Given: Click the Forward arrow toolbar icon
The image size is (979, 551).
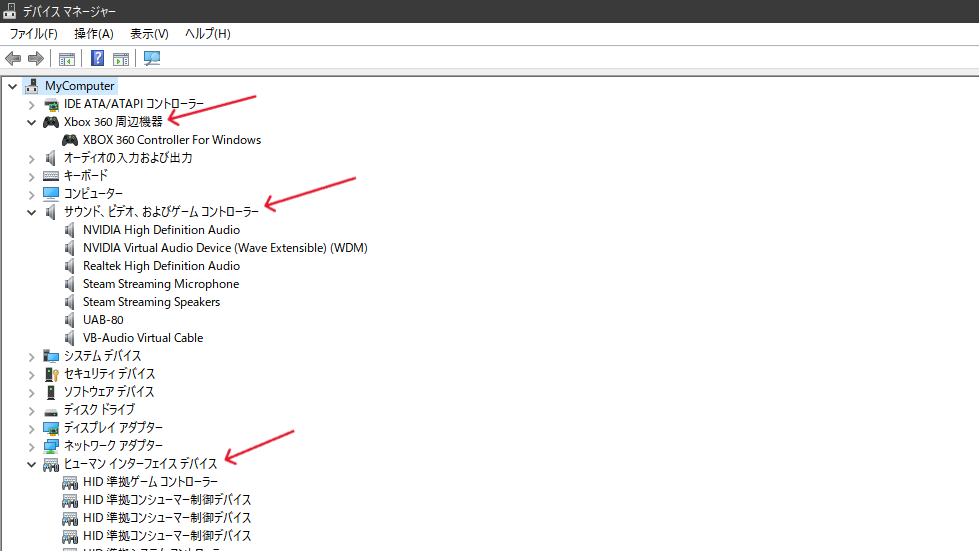Looking at the screenshot, I should click(x=36, y=59).
